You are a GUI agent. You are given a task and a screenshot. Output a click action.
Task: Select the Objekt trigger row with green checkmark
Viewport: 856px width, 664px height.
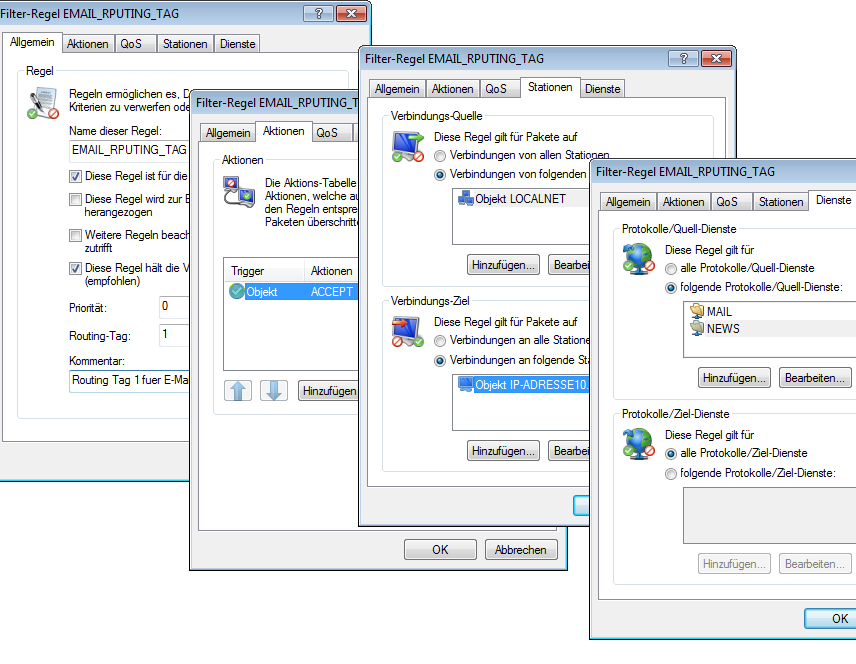coord(264,292)
